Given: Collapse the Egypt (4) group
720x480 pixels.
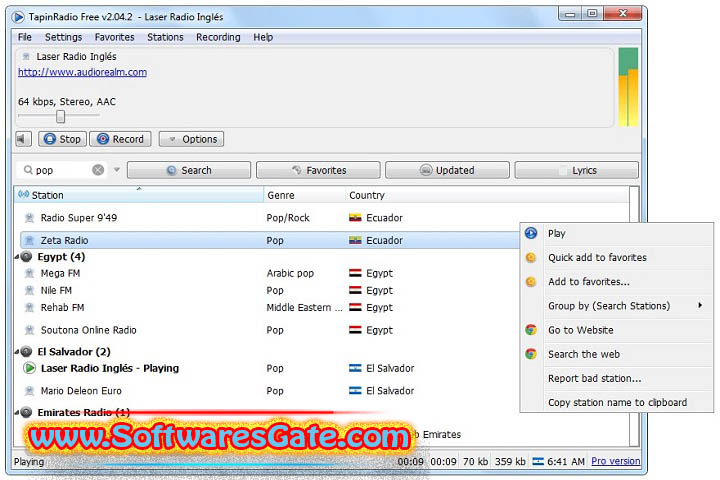Looking at the screenshot, I should (x=17, y=257).
